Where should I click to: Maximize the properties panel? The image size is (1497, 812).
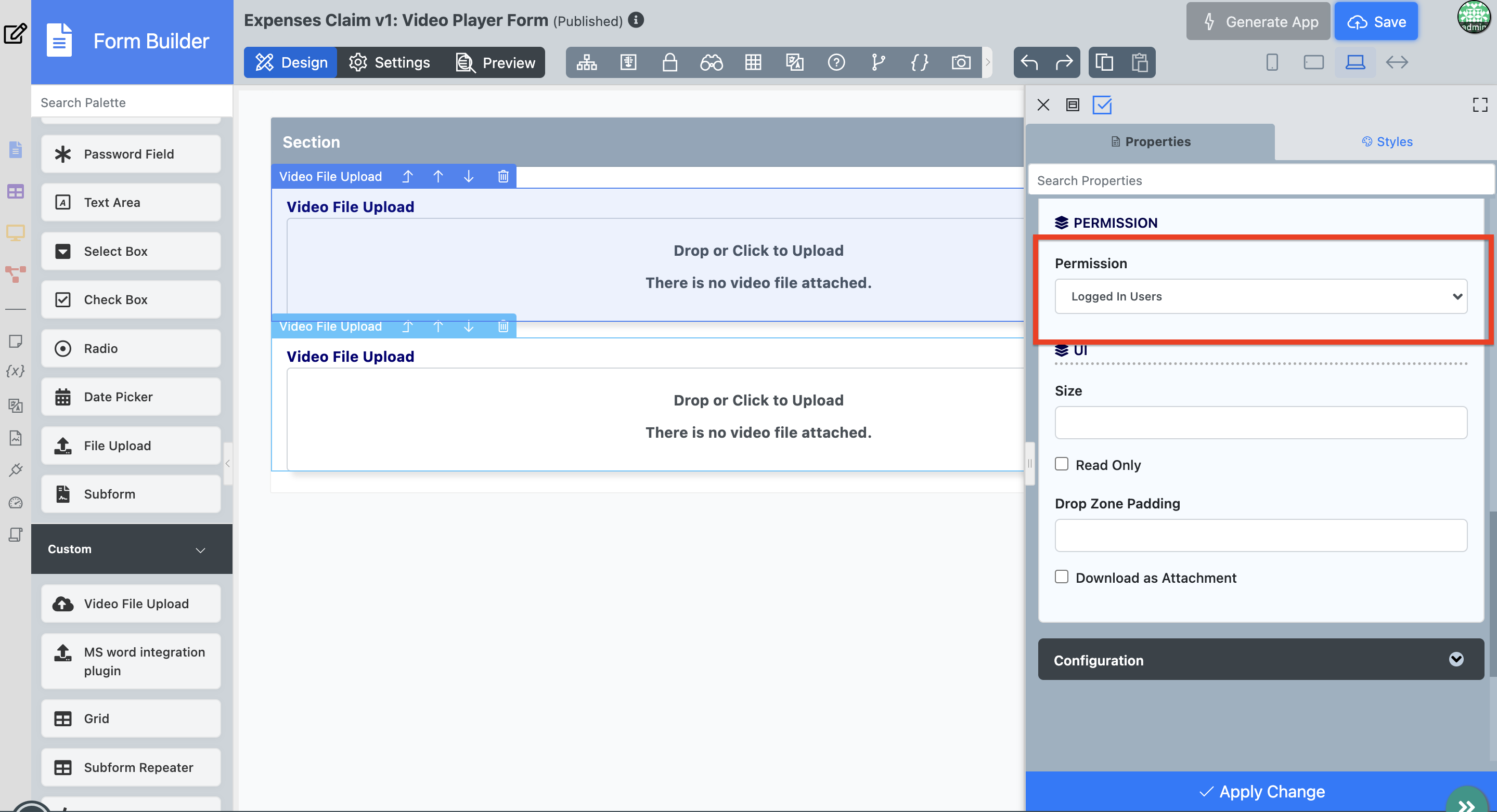click(1479, 104)
